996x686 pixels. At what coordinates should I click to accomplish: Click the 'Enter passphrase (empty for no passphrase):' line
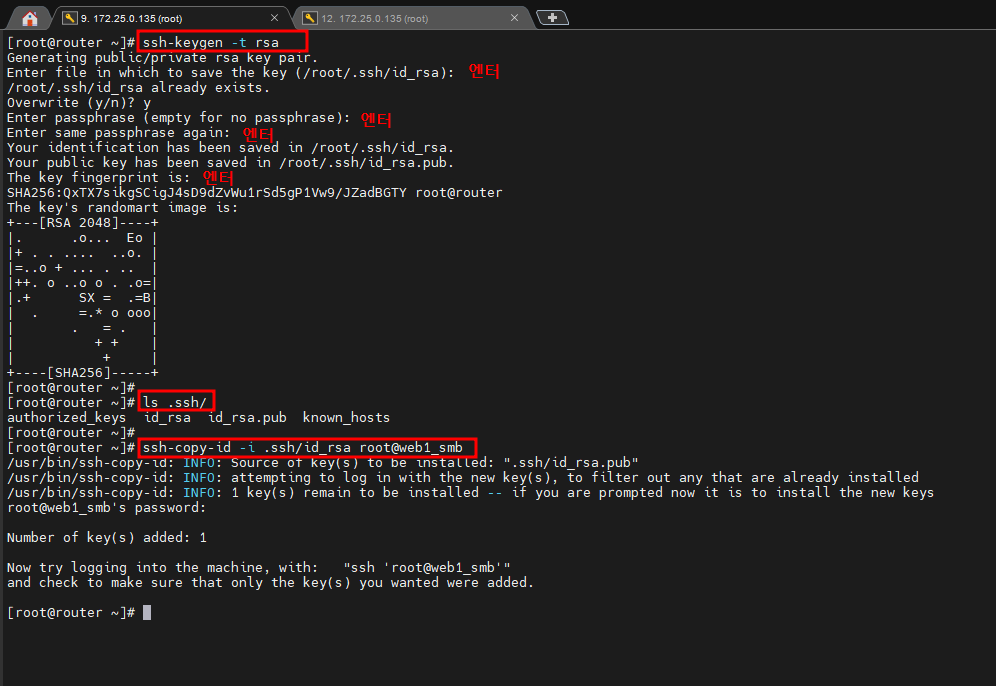coord(178,118)
